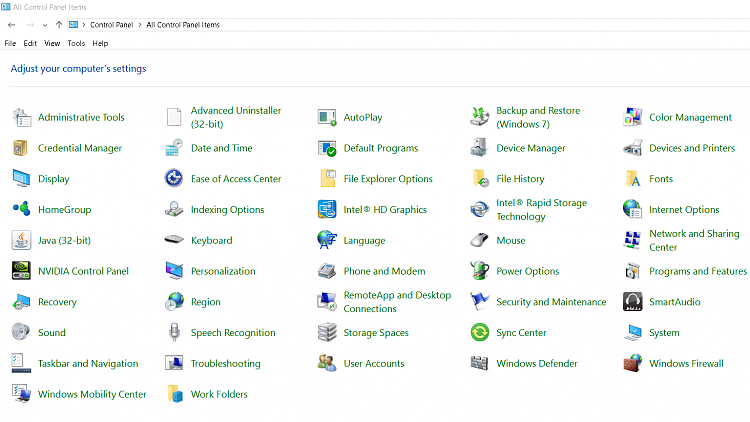The height and width of the screenshot is (422, 750).
Task: Click the Region globe icon
Action: 174,301
